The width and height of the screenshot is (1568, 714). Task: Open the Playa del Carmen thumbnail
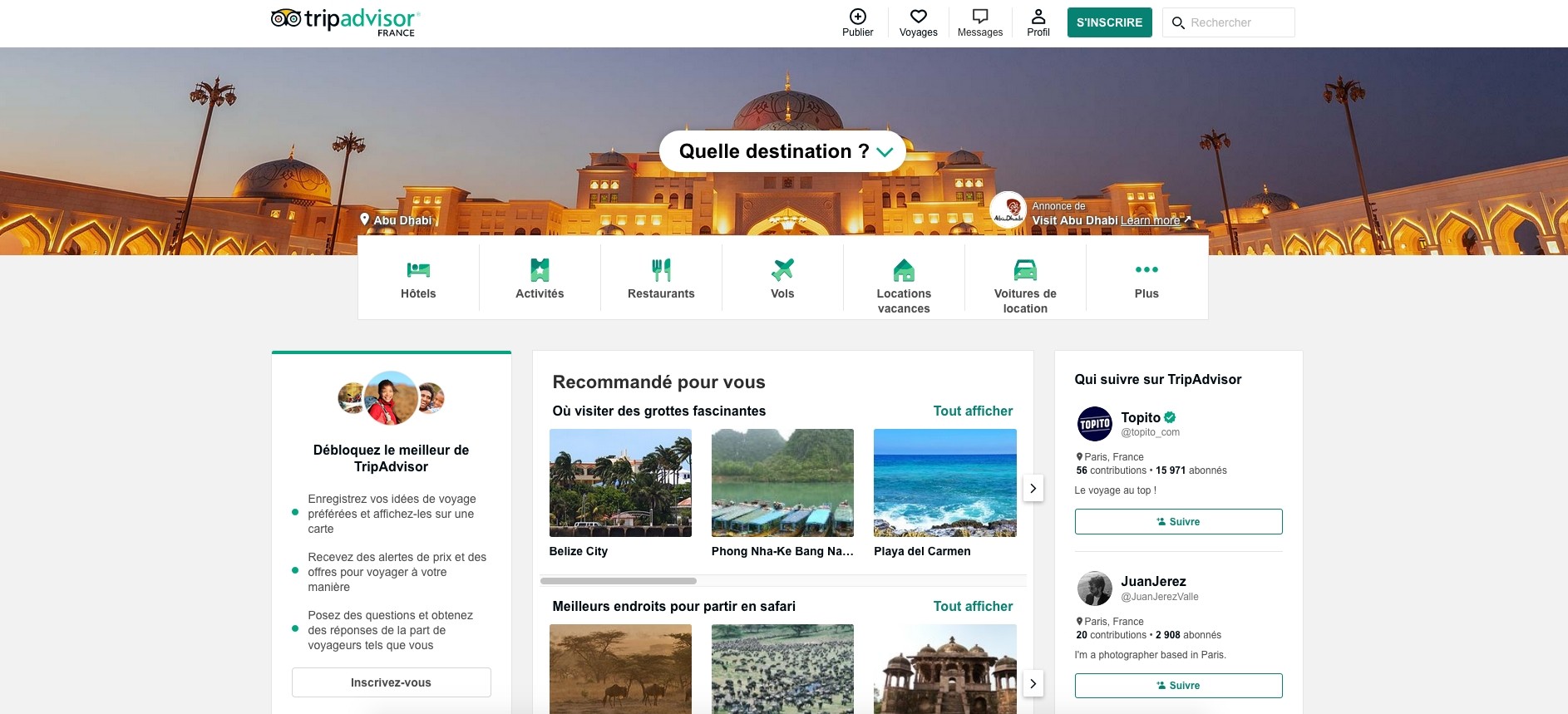945,483
